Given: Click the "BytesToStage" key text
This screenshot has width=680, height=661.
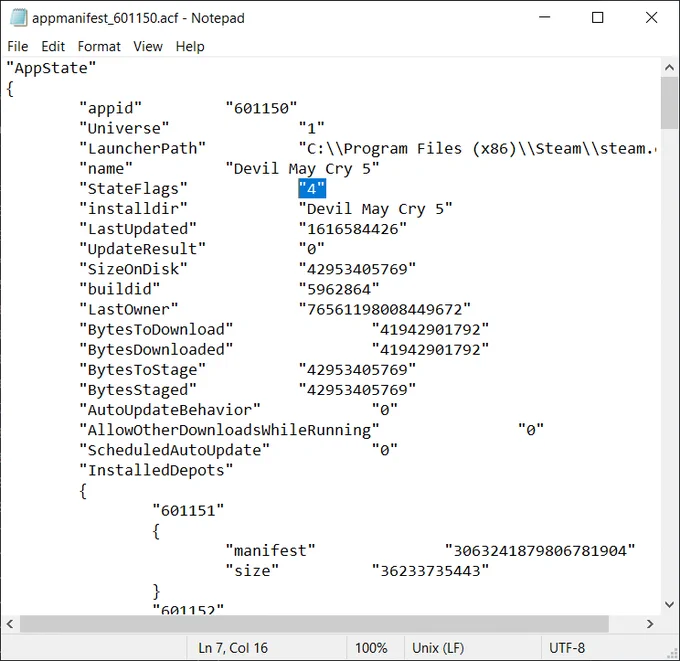Looking at the screenshot, I should coord(142,370).
